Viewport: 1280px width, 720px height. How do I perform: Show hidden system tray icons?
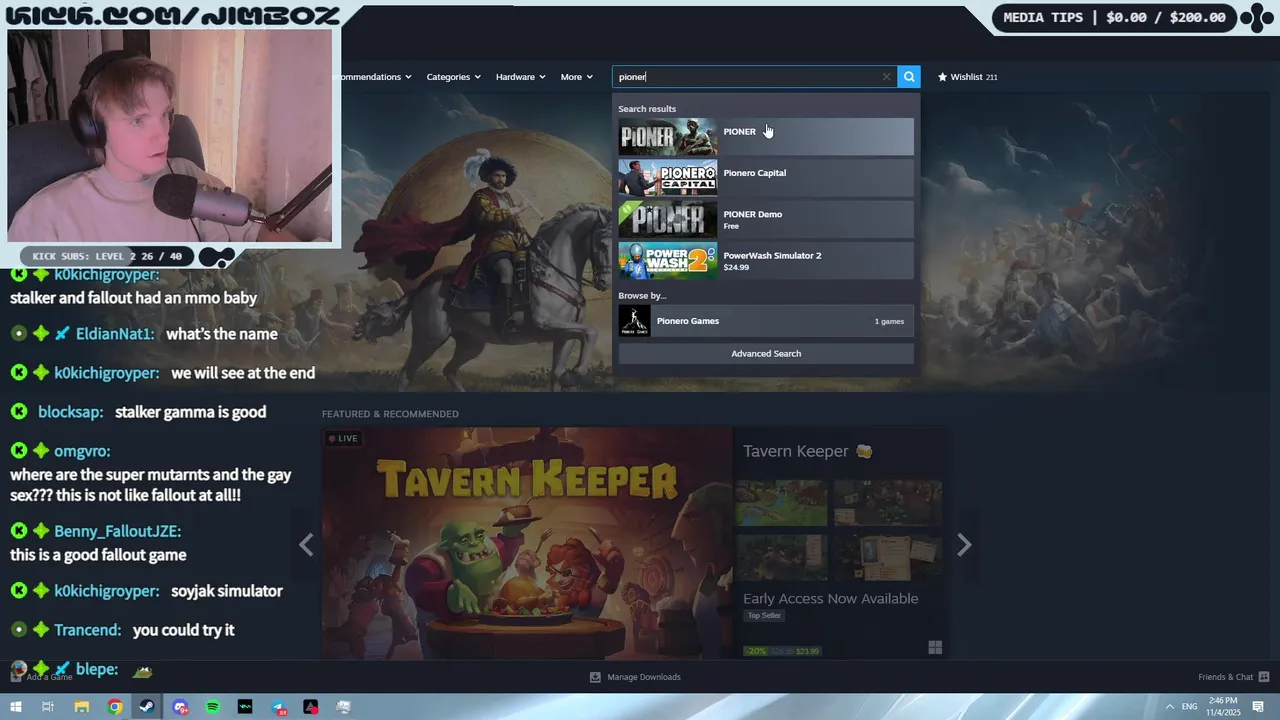(x=1168, y=707)
